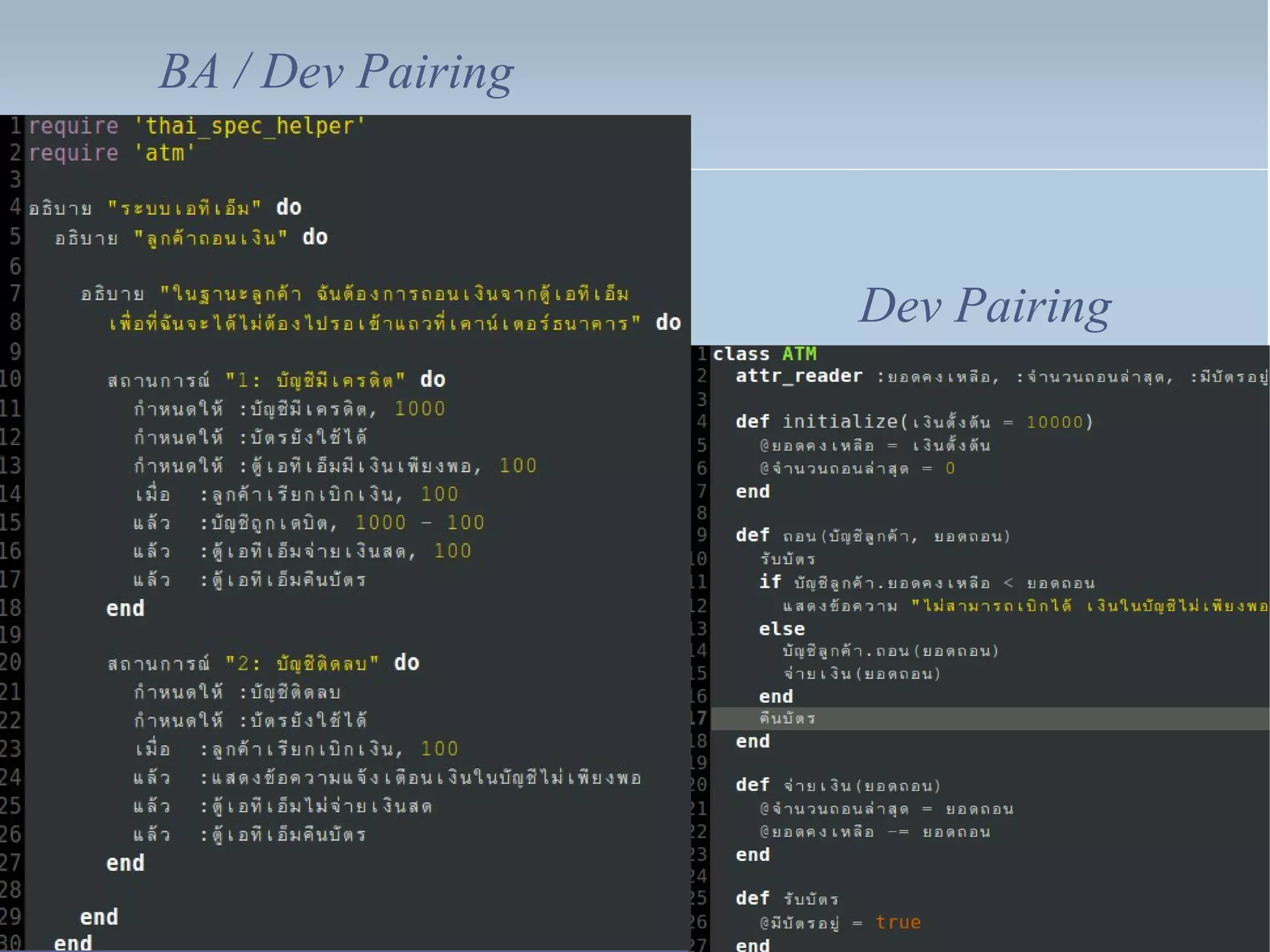Click ':แสดงข้อความแจ้งเตือนเงินในบัญชีไม่เพียงพอ' on line 24
Viewport: 1270px width, 952px height.
tap(420, 777)
